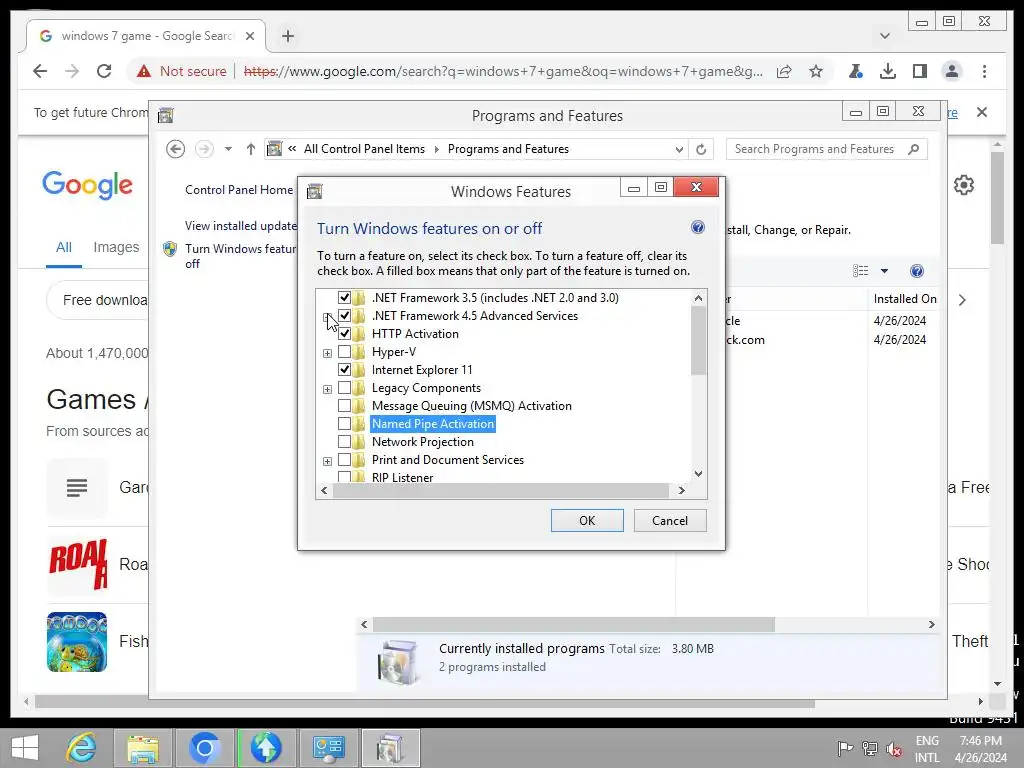Screen dimensions: 1024x768
Task: Confirm Windows Features with OK
Action: pos(587,520)
